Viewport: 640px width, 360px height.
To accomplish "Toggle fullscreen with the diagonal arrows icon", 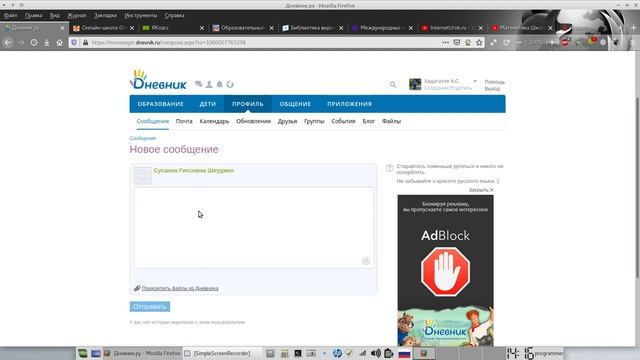I will (x=493, y=42).
